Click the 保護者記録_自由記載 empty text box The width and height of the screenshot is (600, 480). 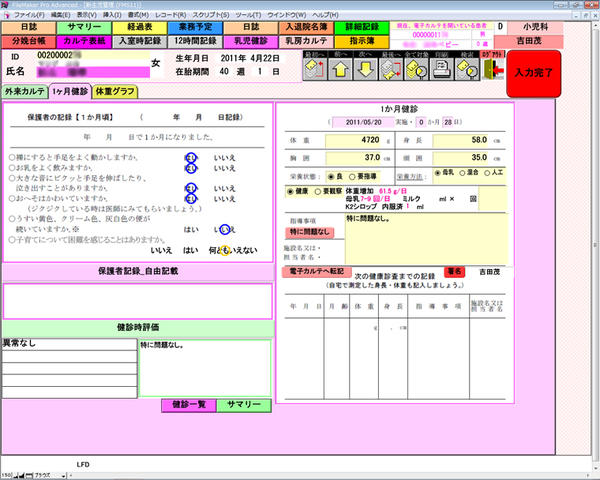[x=138, y=301]
